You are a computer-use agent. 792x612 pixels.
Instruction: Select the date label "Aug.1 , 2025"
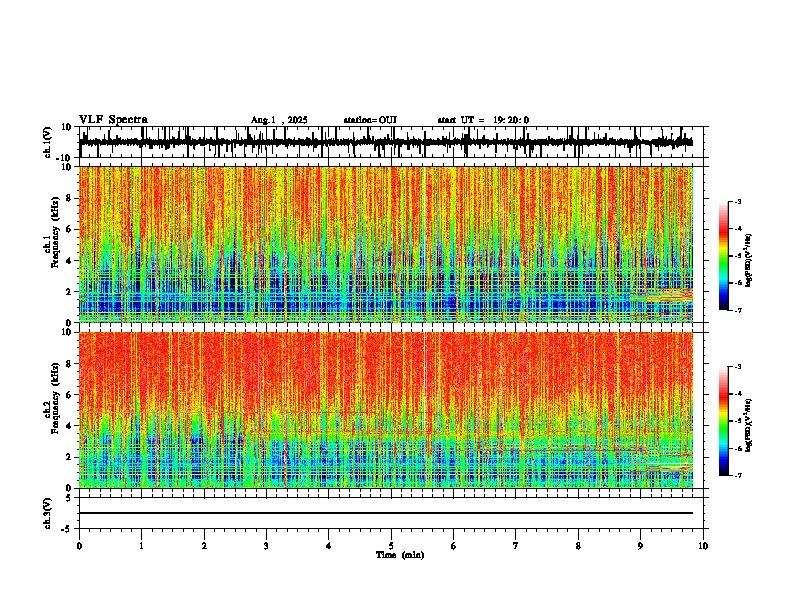point(279,120)
